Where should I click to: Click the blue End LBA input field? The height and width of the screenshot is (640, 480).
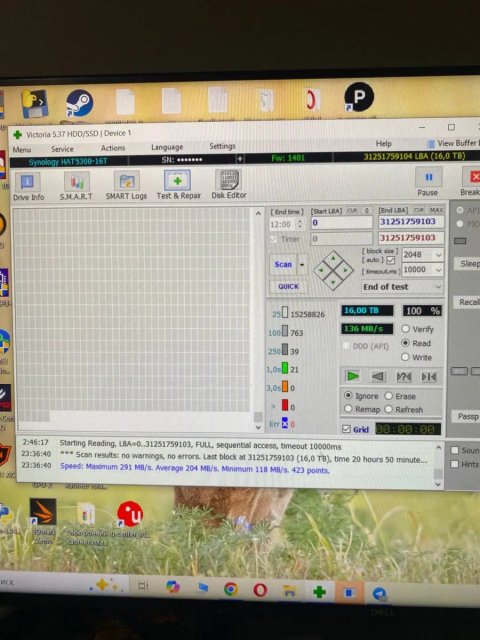(x=411, y=222)
